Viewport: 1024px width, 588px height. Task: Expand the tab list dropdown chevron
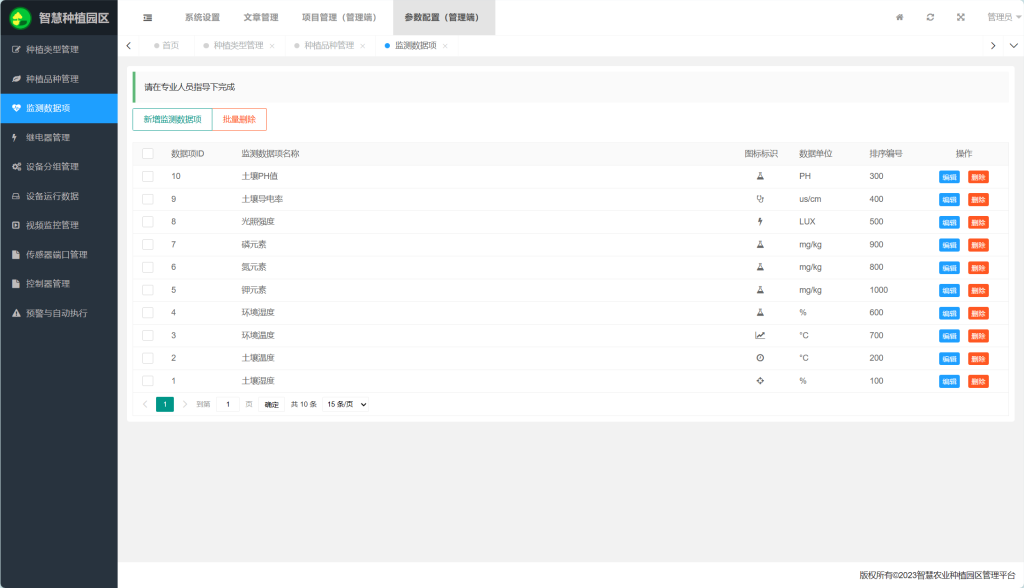1013,45
